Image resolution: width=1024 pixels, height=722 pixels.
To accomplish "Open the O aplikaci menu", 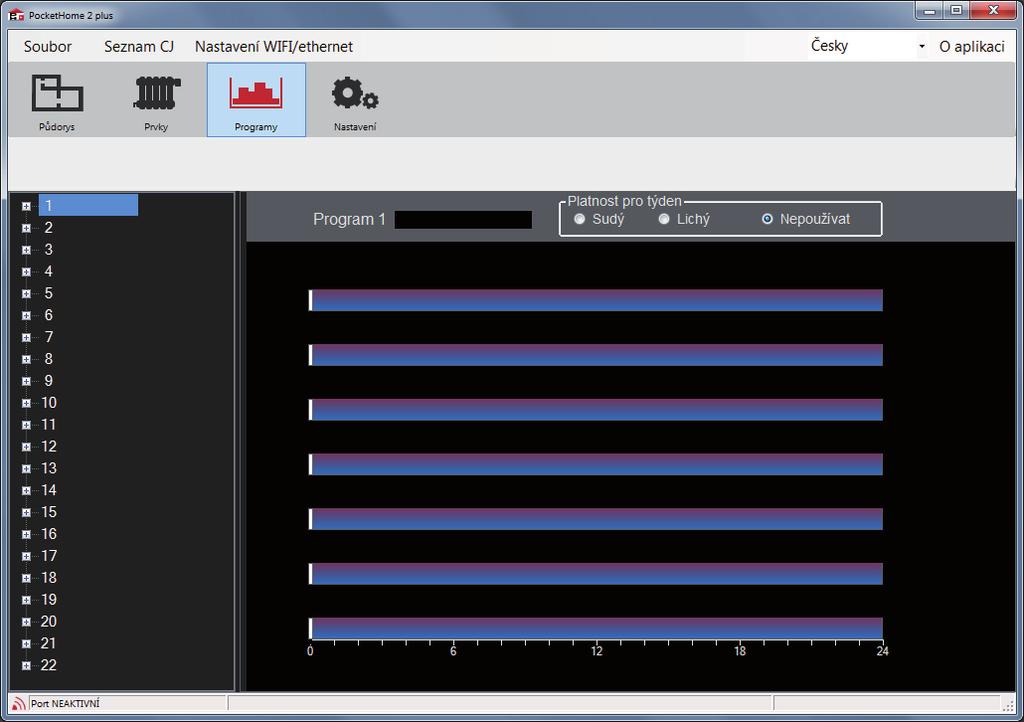I will [972, 46].
